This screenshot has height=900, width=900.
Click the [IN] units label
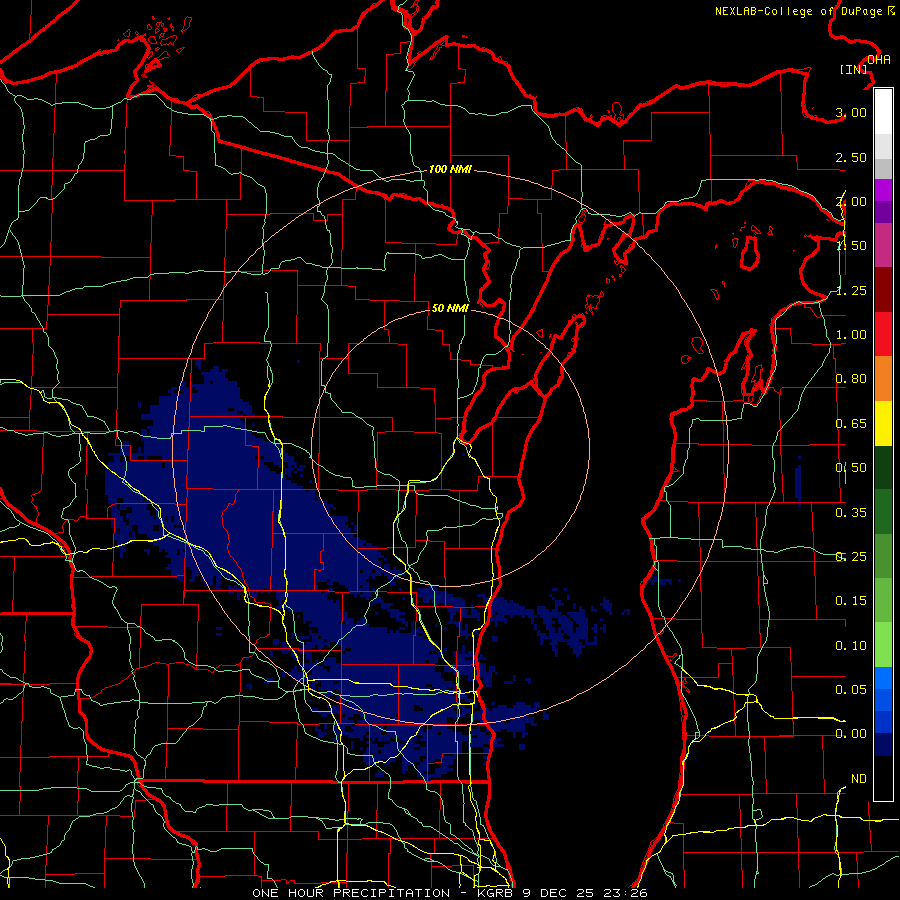pos(854,69)
